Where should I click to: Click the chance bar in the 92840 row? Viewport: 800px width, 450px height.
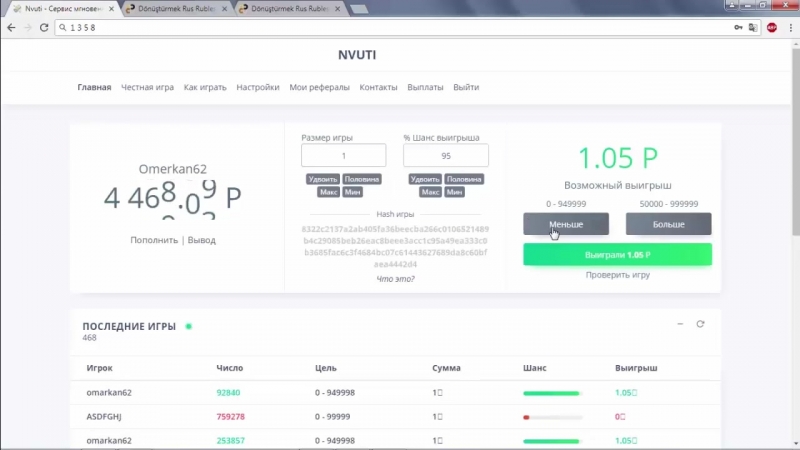click(553, 393)
